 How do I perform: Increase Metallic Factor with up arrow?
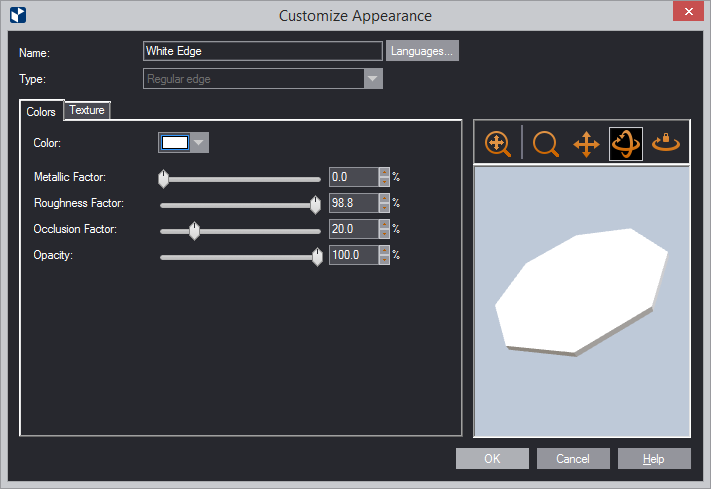tap(384, 172)
